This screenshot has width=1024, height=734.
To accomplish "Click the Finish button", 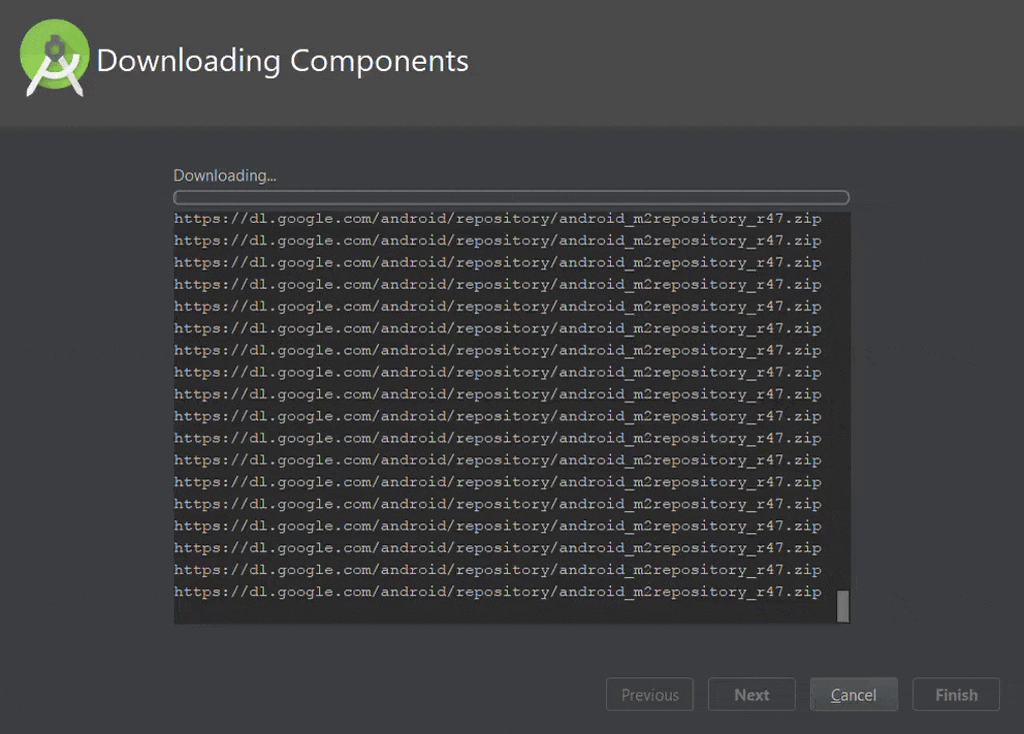I will pos(956,695).
